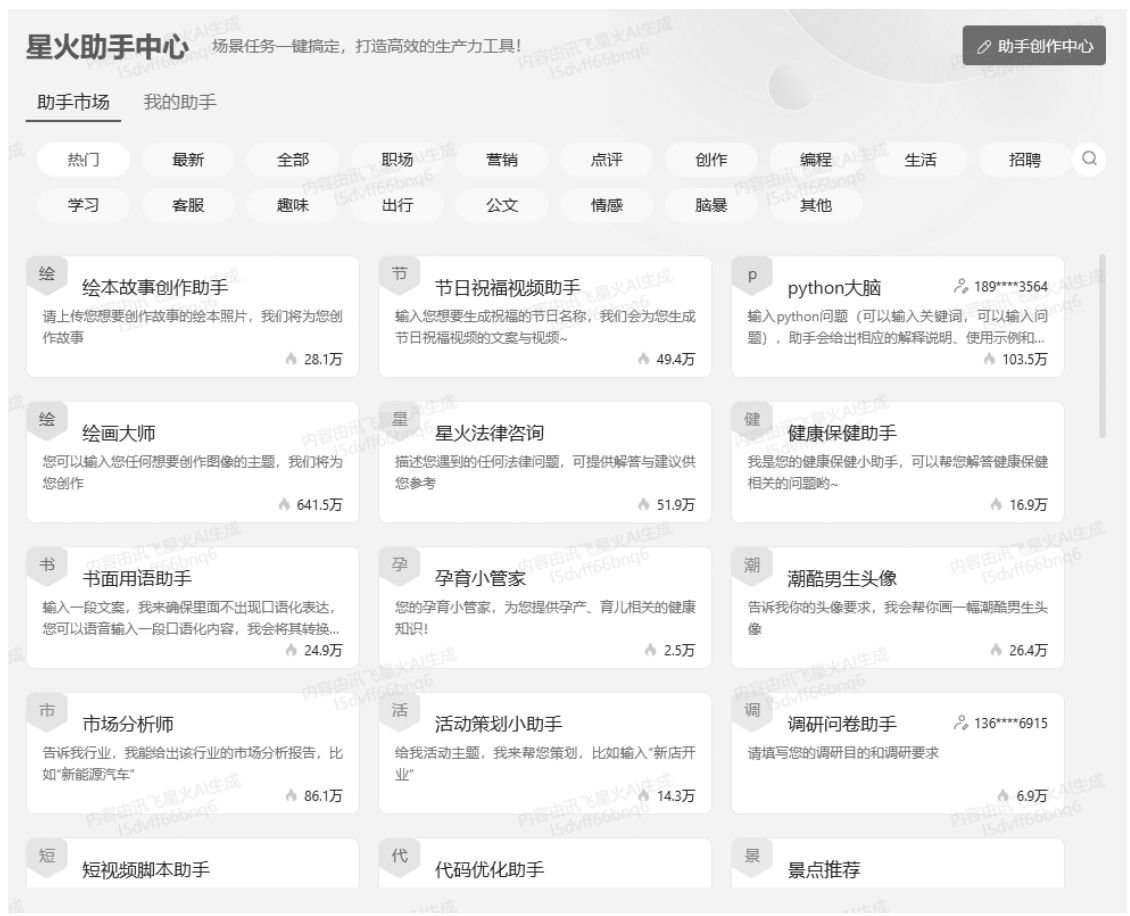
Task: Open the 潮酷男生头像 title
Action: coord(842,579)
